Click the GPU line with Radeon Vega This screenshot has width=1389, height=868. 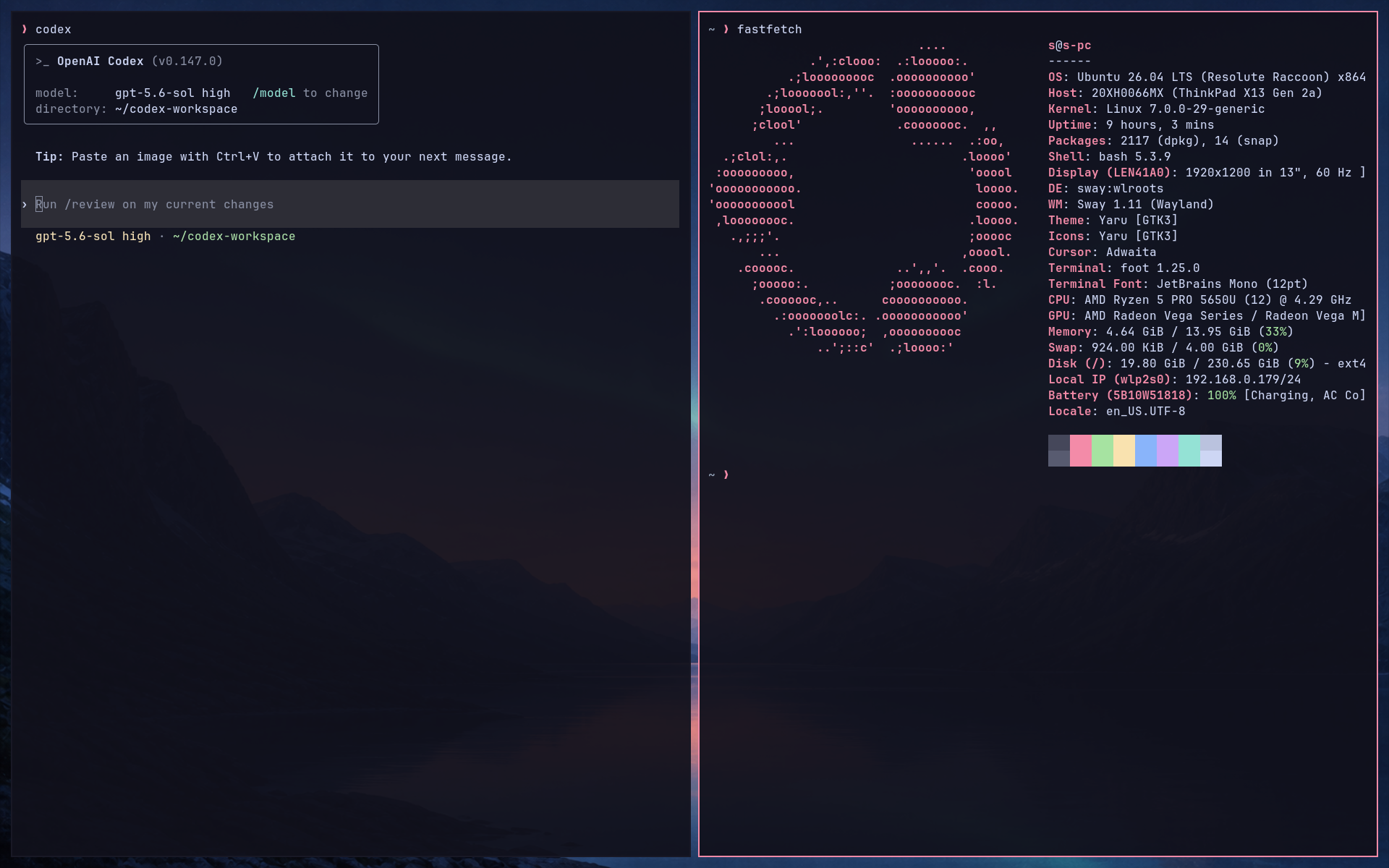(x=1207, y=316)
